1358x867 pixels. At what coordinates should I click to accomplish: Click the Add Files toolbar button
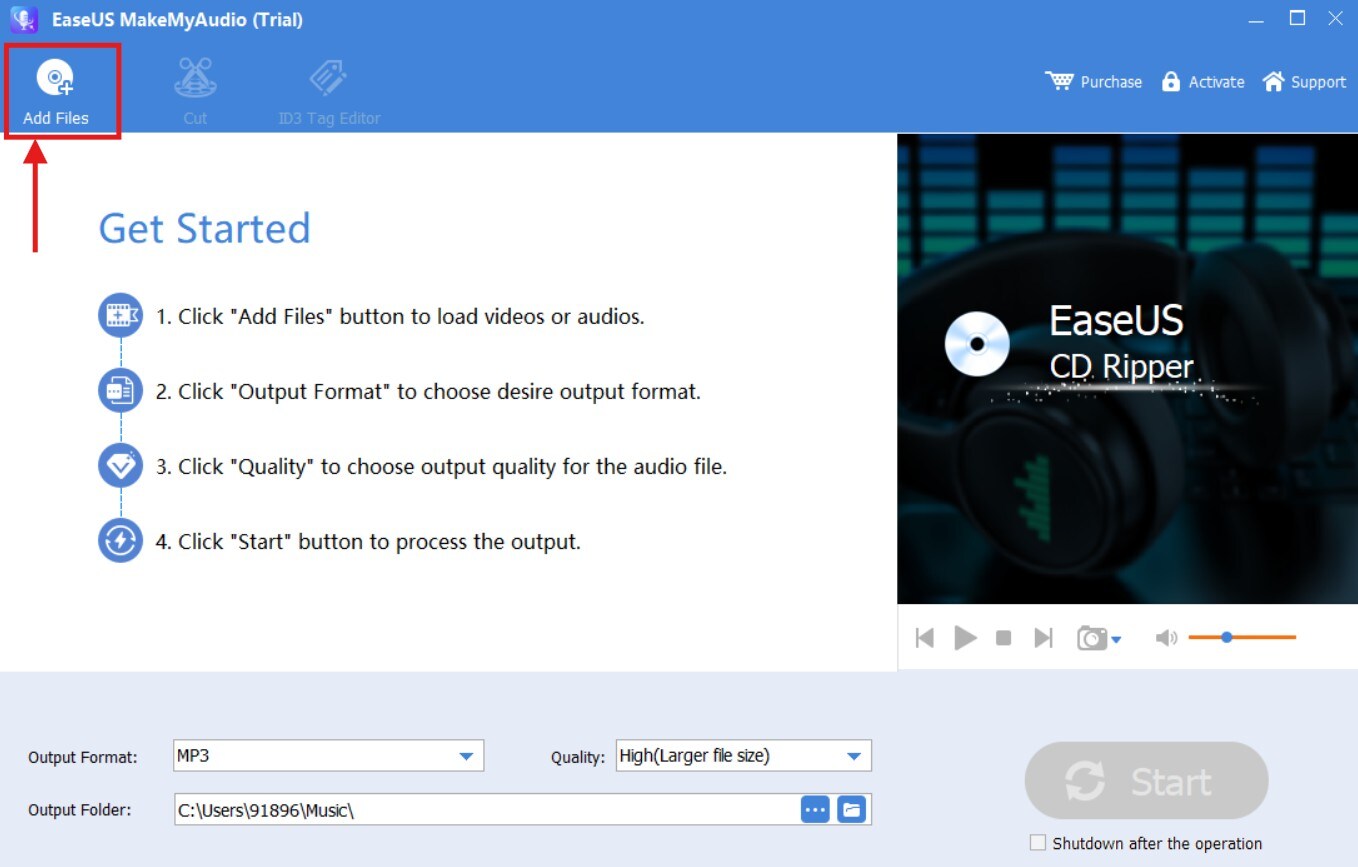[56, 92]
